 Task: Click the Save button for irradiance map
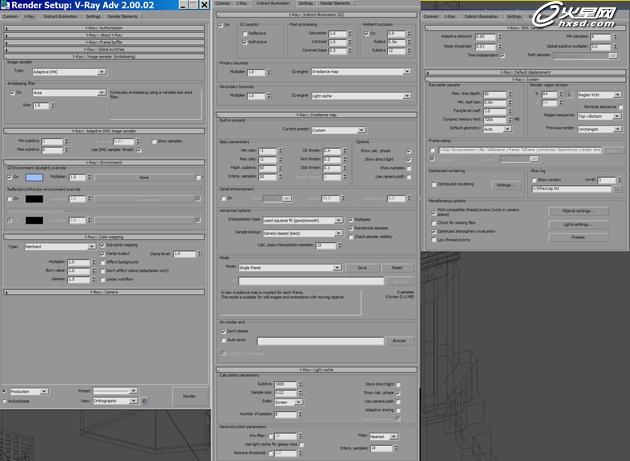[x=362, y=268]
